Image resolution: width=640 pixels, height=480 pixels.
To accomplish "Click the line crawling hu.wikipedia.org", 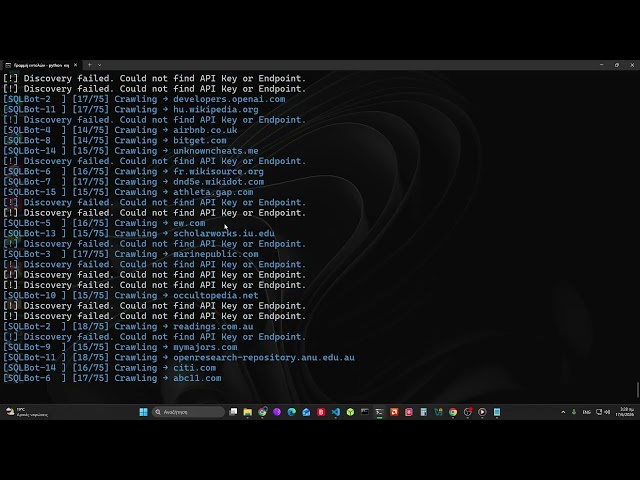I will [x=131, y=109].
